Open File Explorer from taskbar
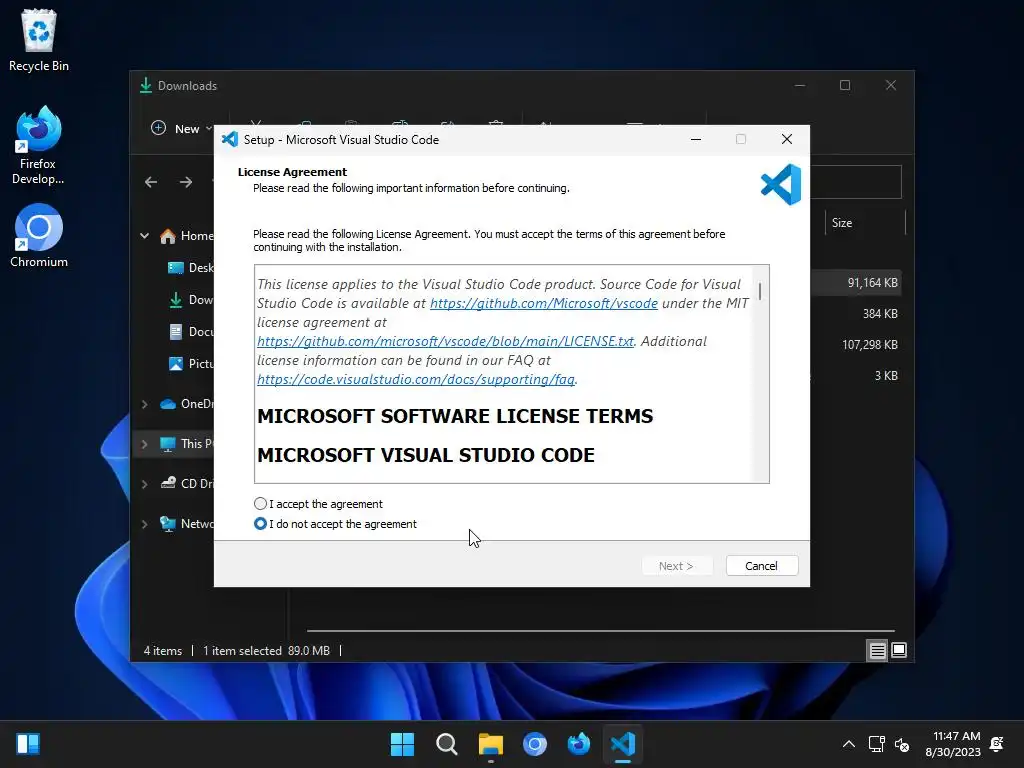The image size is (1024, 768). click(x=490, y=744)
